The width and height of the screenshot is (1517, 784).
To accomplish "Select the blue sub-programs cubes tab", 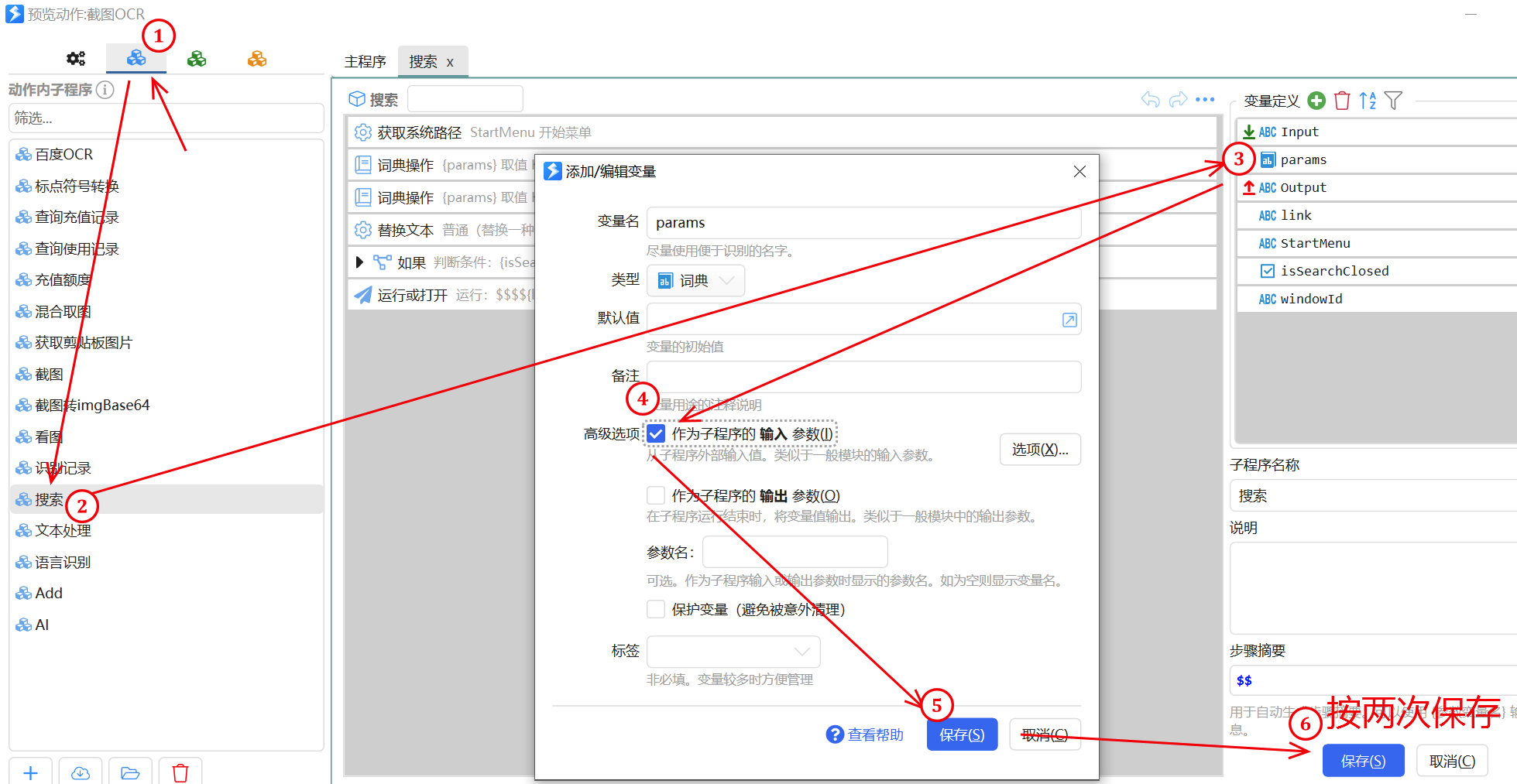I will pyautogui.click(x=136, y=58).
